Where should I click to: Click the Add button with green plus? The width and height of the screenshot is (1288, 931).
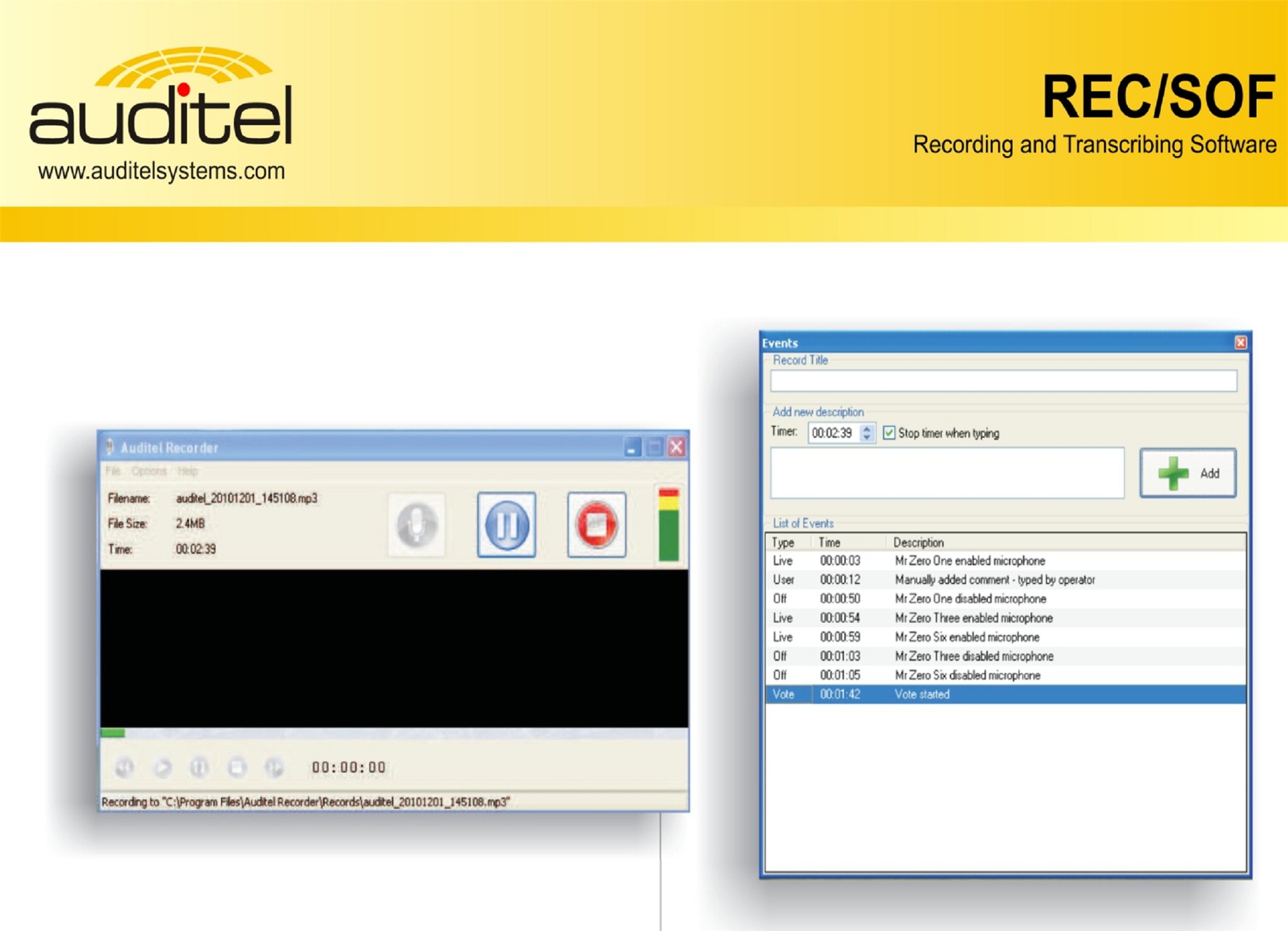click(x=1188, y=473)
